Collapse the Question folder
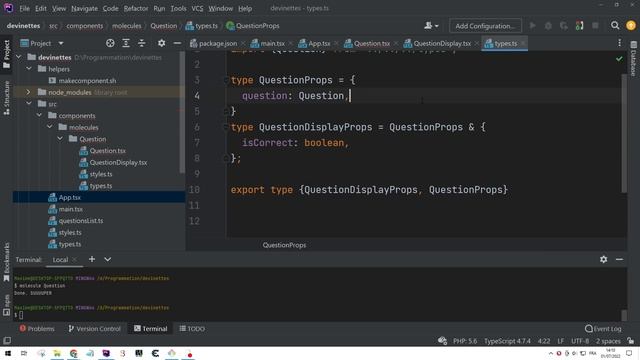Screen dimensions: 640x360 tap(60, 139)
